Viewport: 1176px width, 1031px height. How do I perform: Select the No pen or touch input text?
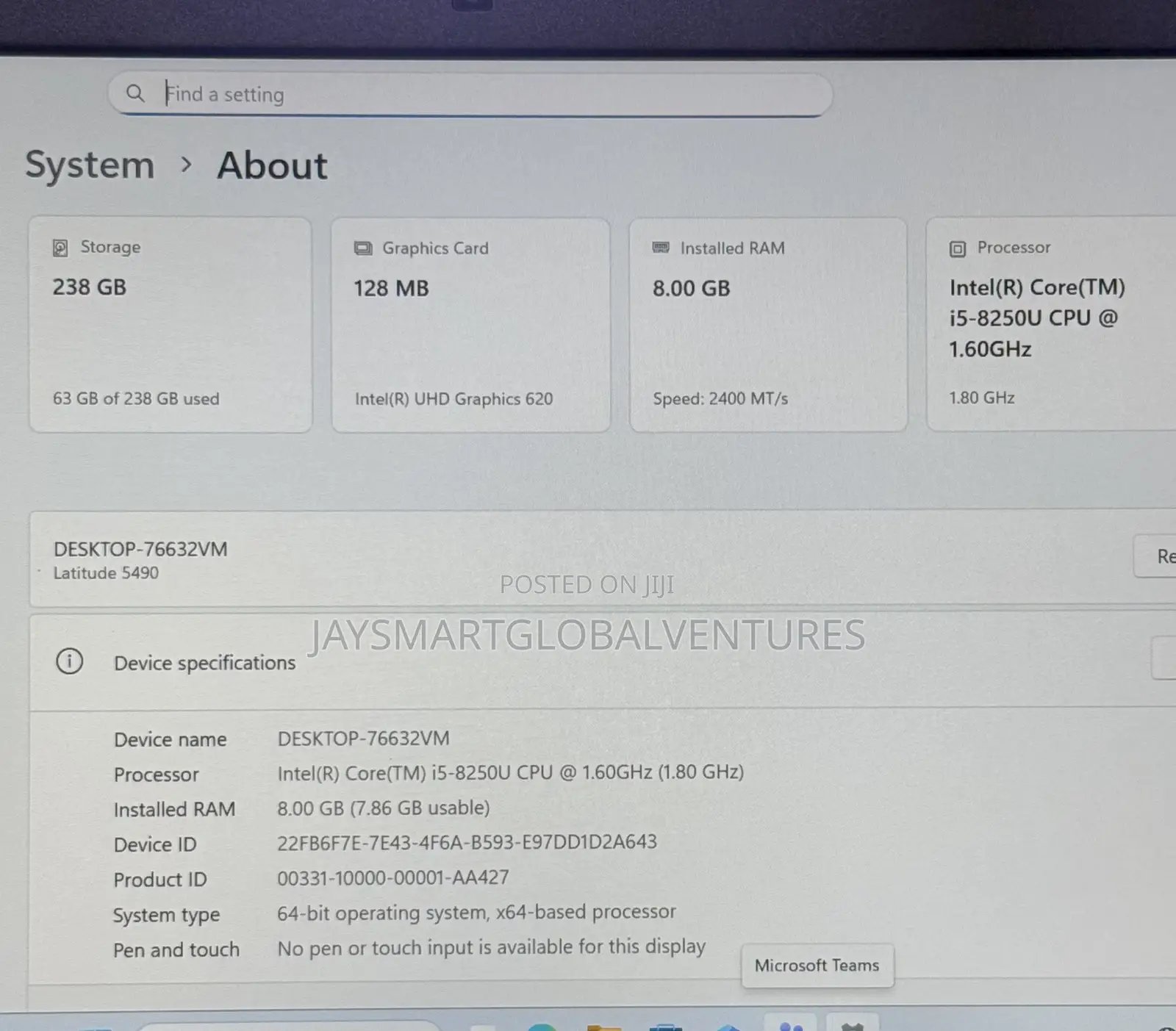(491, 947)
